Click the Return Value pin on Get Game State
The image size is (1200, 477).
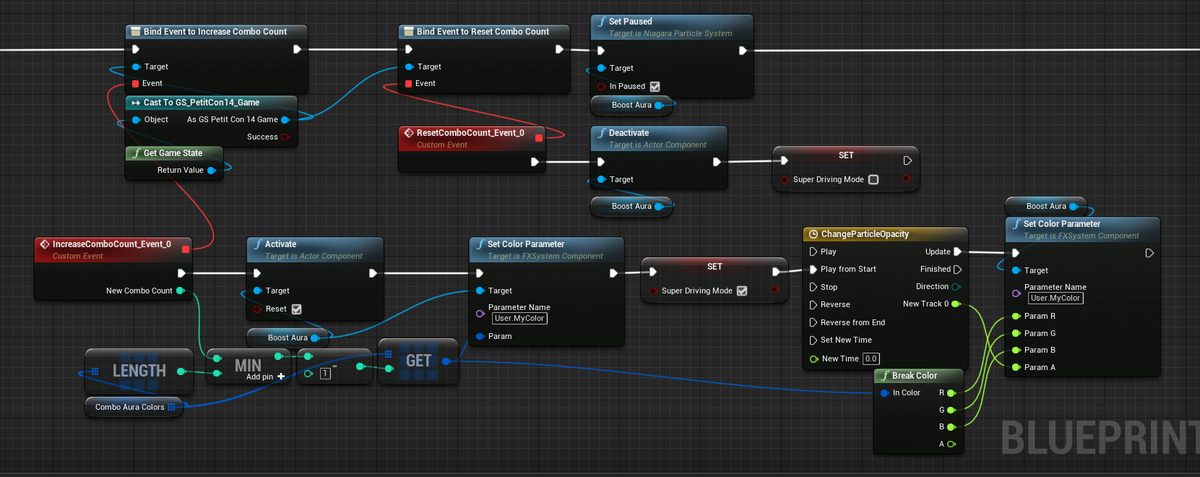[x=211, y=170]
